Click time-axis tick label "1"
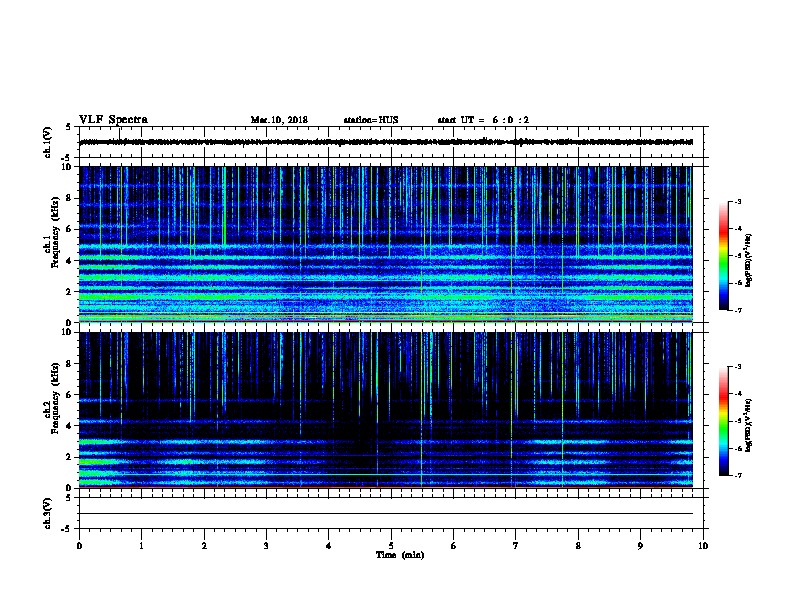792x612 pixels. 142,545
